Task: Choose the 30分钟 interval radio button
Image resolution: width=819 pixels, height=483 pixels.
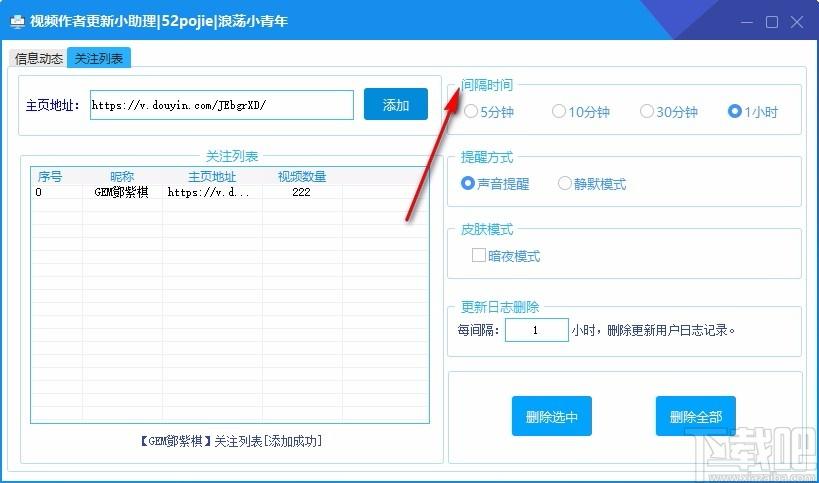Action: [669, 112]
